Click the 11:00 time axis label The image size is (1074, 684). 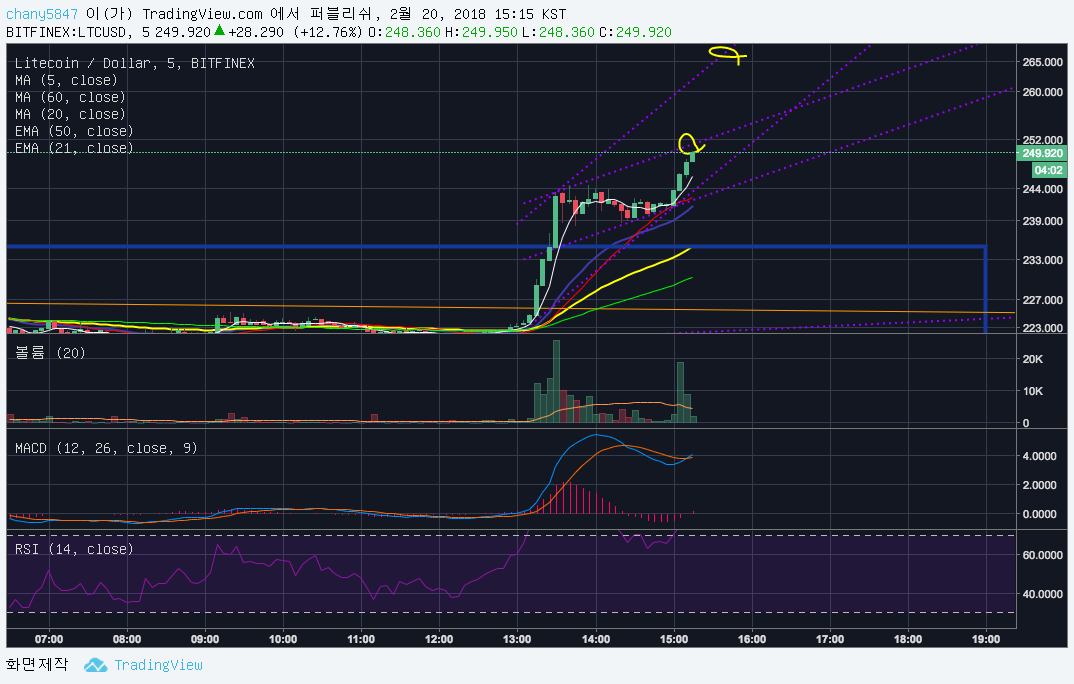(361, 639)
